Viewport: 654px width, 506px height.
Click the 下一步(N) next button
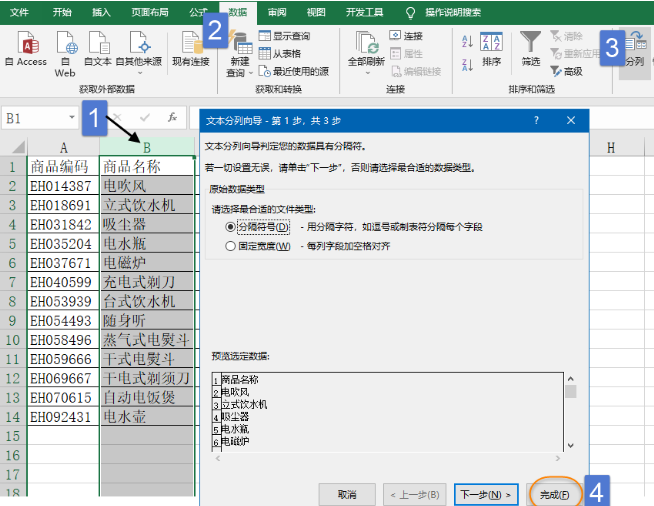[x=486, y=495]
